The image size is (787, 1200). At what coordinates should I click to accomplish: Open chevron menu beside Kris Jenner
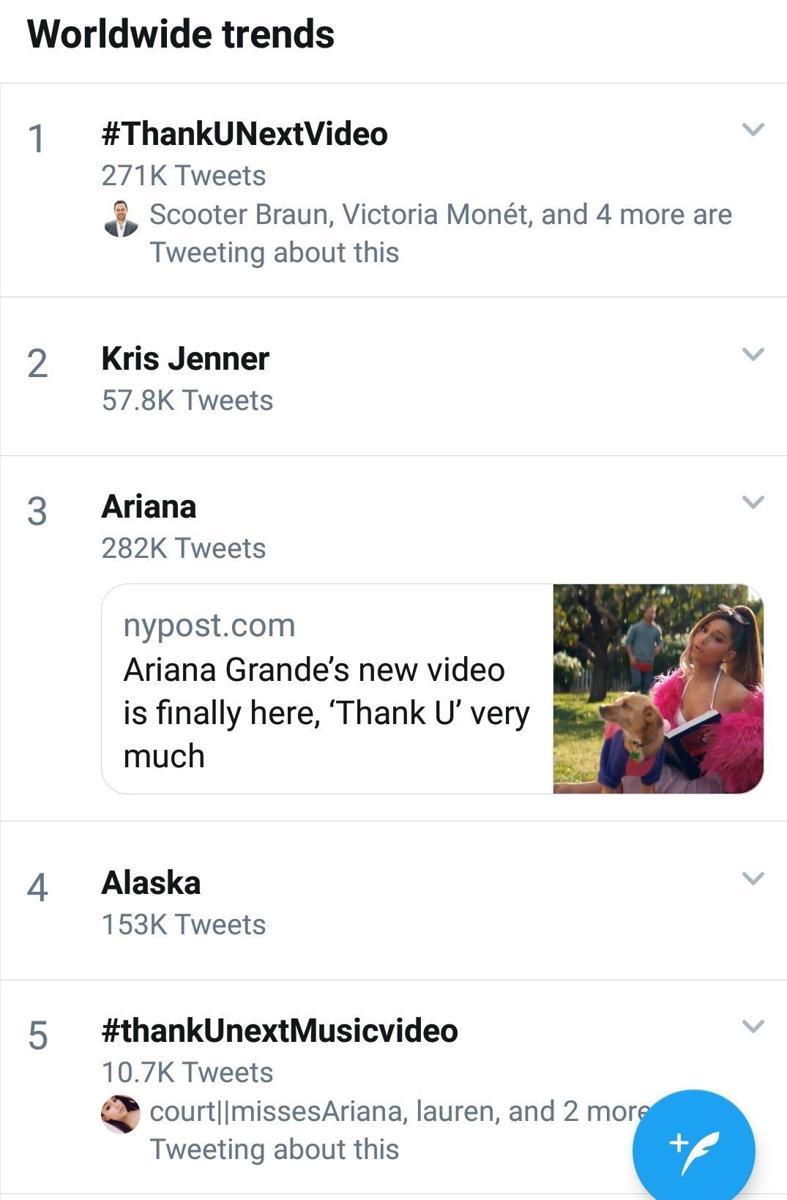(753, 354)
